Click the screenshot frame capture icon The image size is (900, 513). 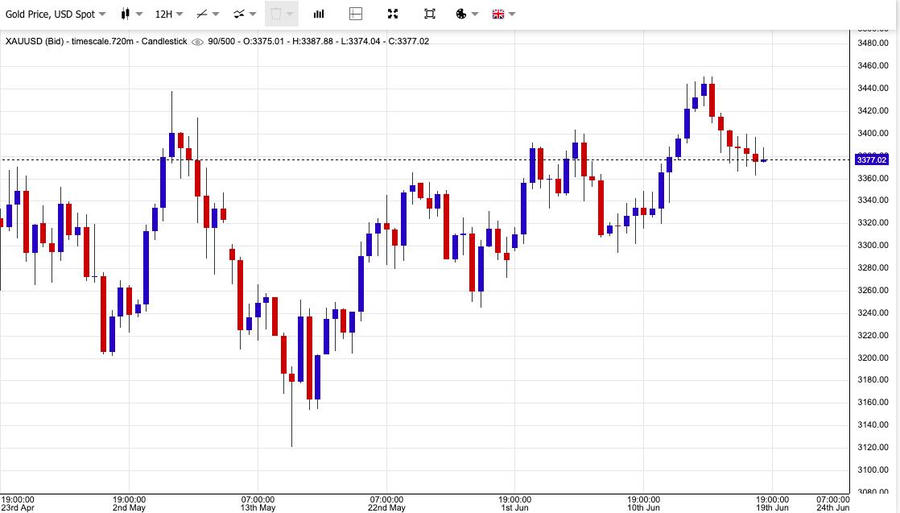[429, 14]
